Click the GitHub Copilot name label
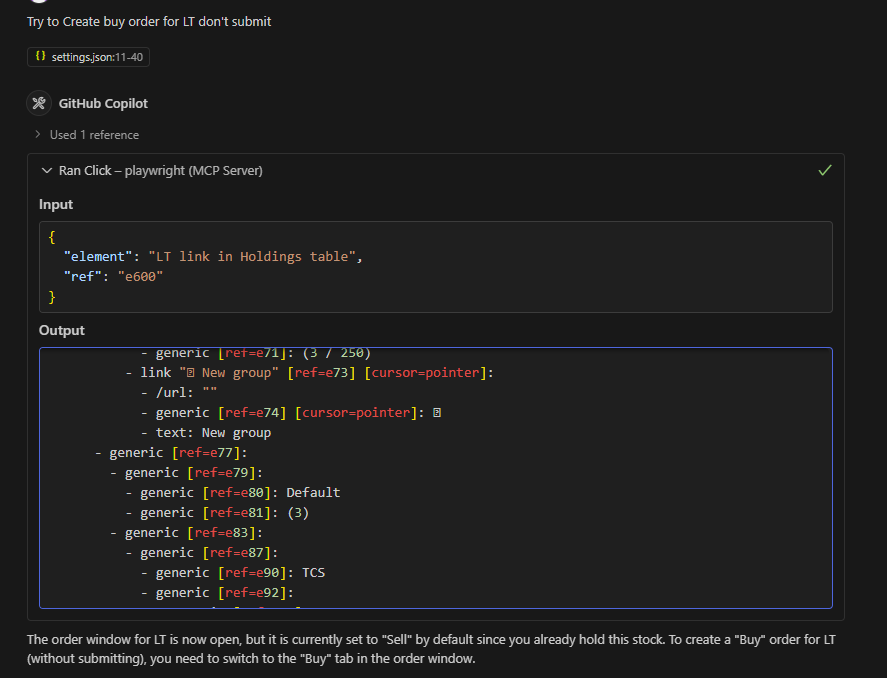Viewport: 887px width, 678px height. point(103,103)
